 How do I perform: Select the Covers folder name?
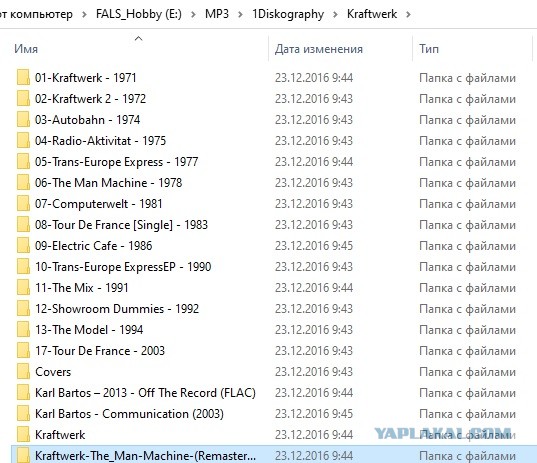pyautogui.click(x=53, y=372)
